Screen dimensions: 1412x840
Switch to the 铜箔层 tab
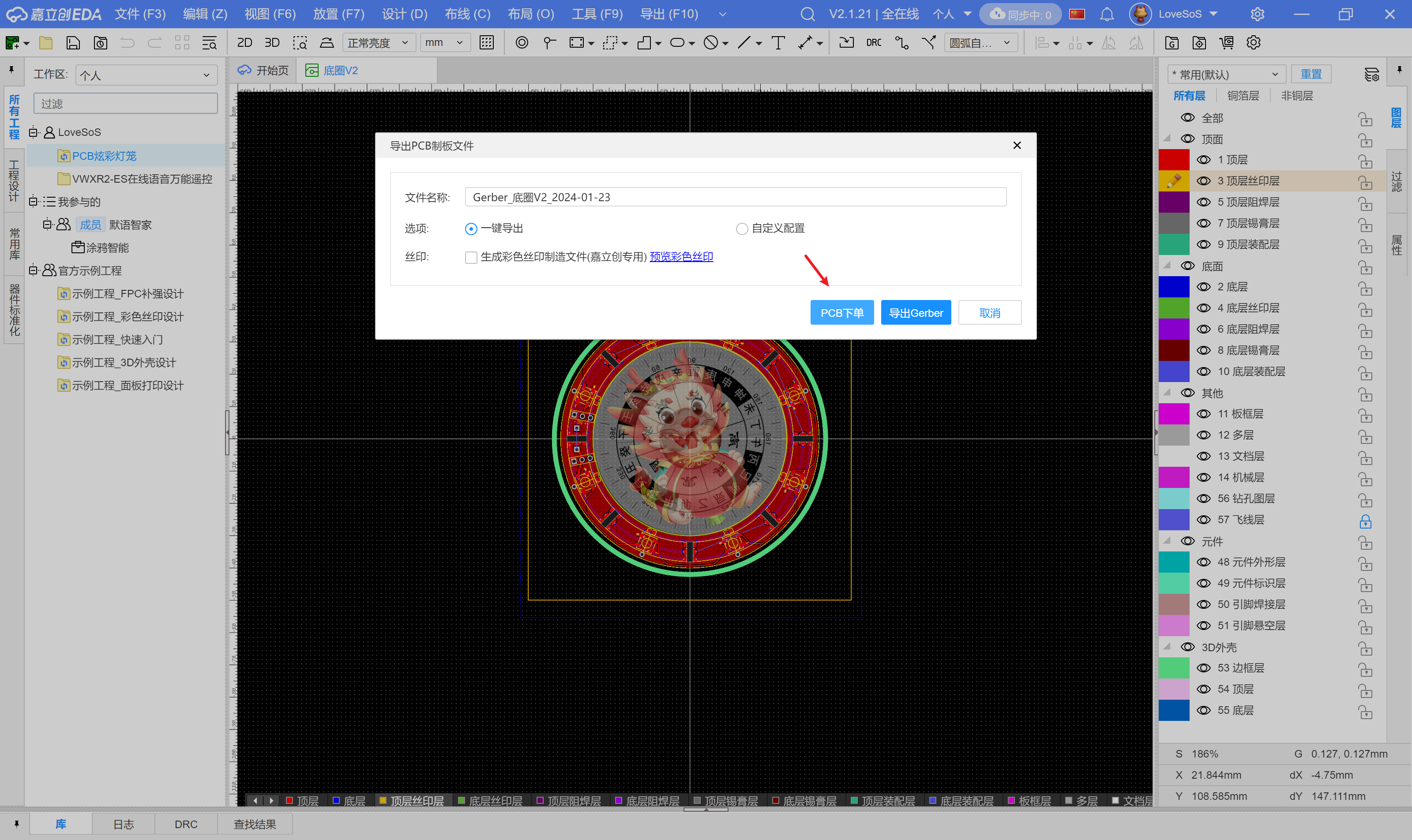[1243, 96]
